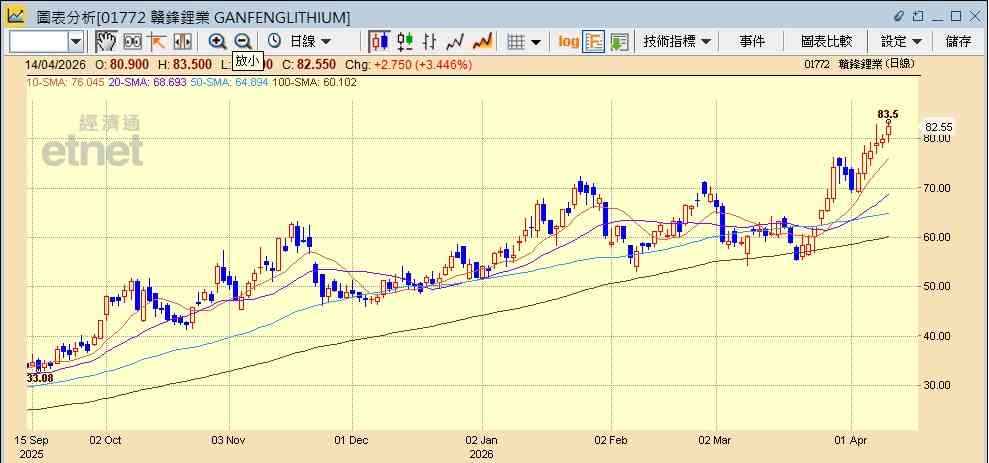This screenshot has height=463, width=989.
Task: Switch to line chart type
Action: click(x=455, y=42)
